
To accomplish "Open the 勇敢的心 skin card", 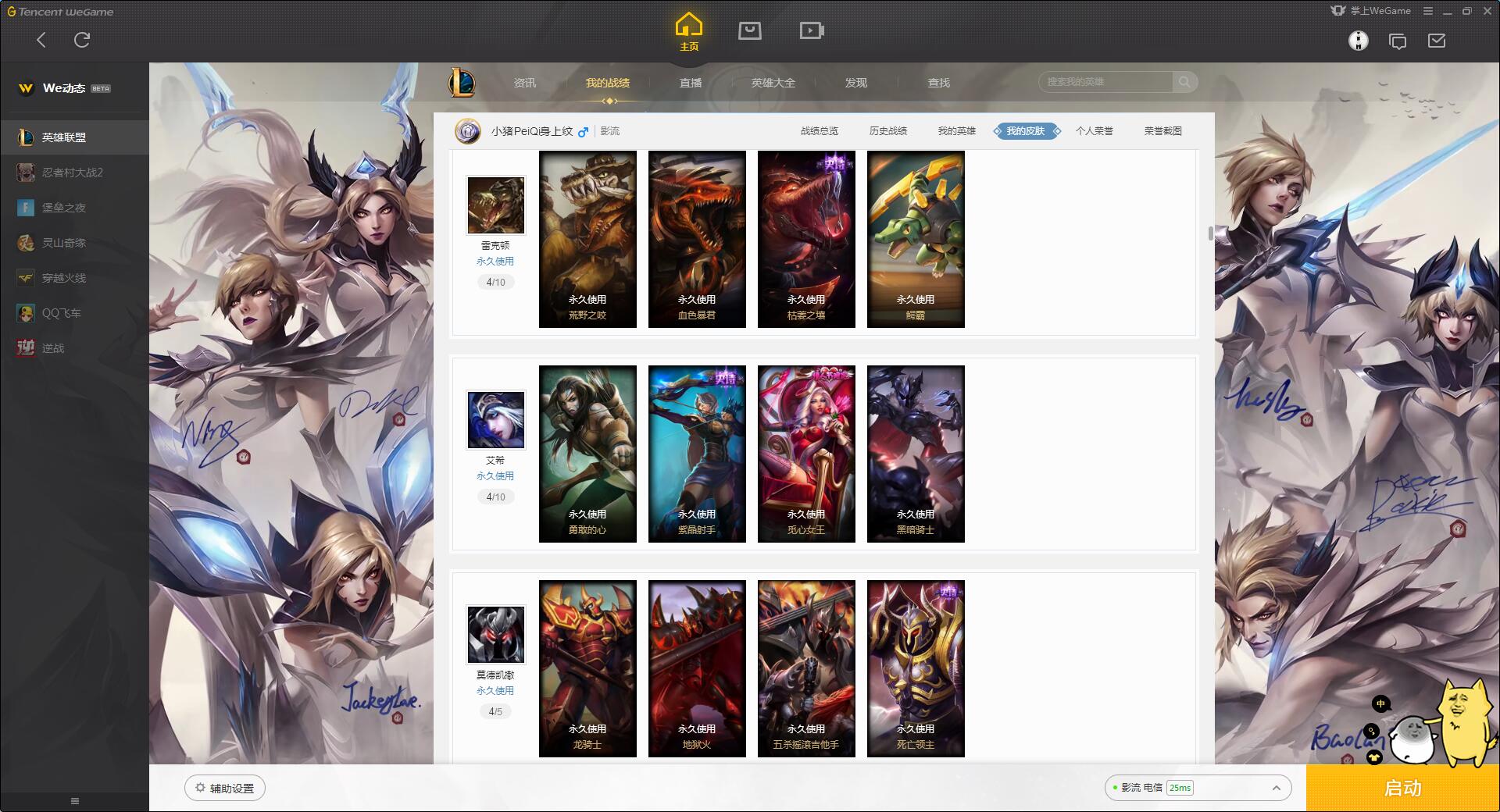I will click(x=587, y=454).
